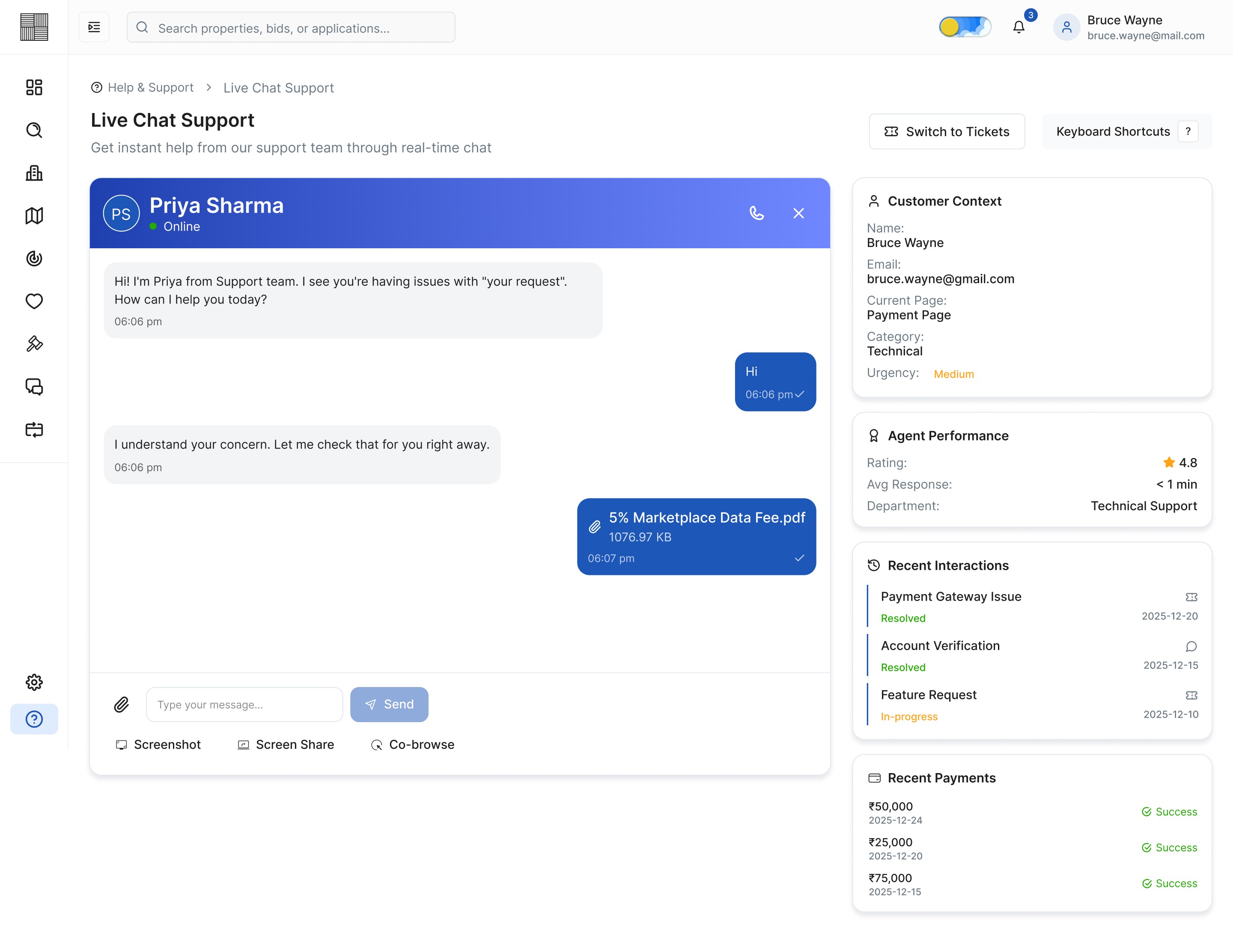Click the ₹50,000 payment entry

pyautogui.click(x=1032, y=812)
